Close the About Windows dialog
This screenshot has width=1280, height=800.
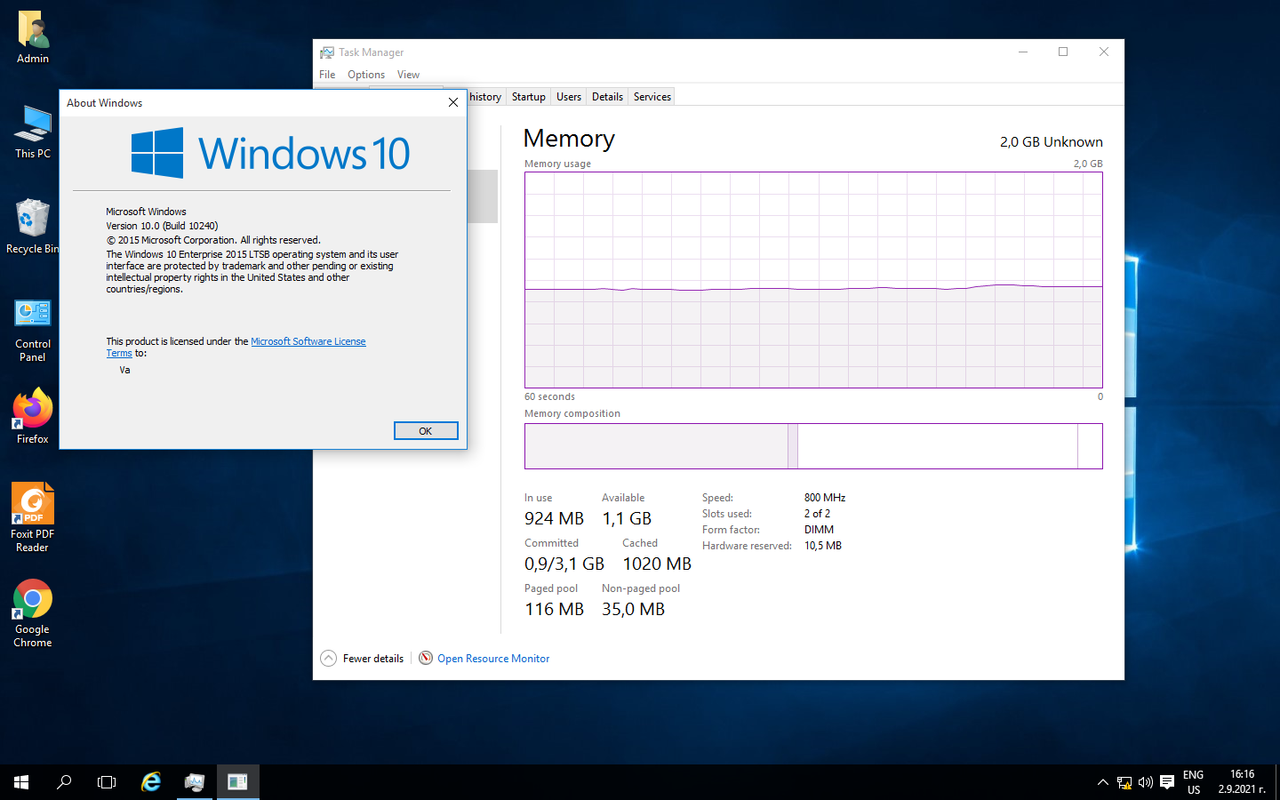pyautogui.click(x=453, y=103)
